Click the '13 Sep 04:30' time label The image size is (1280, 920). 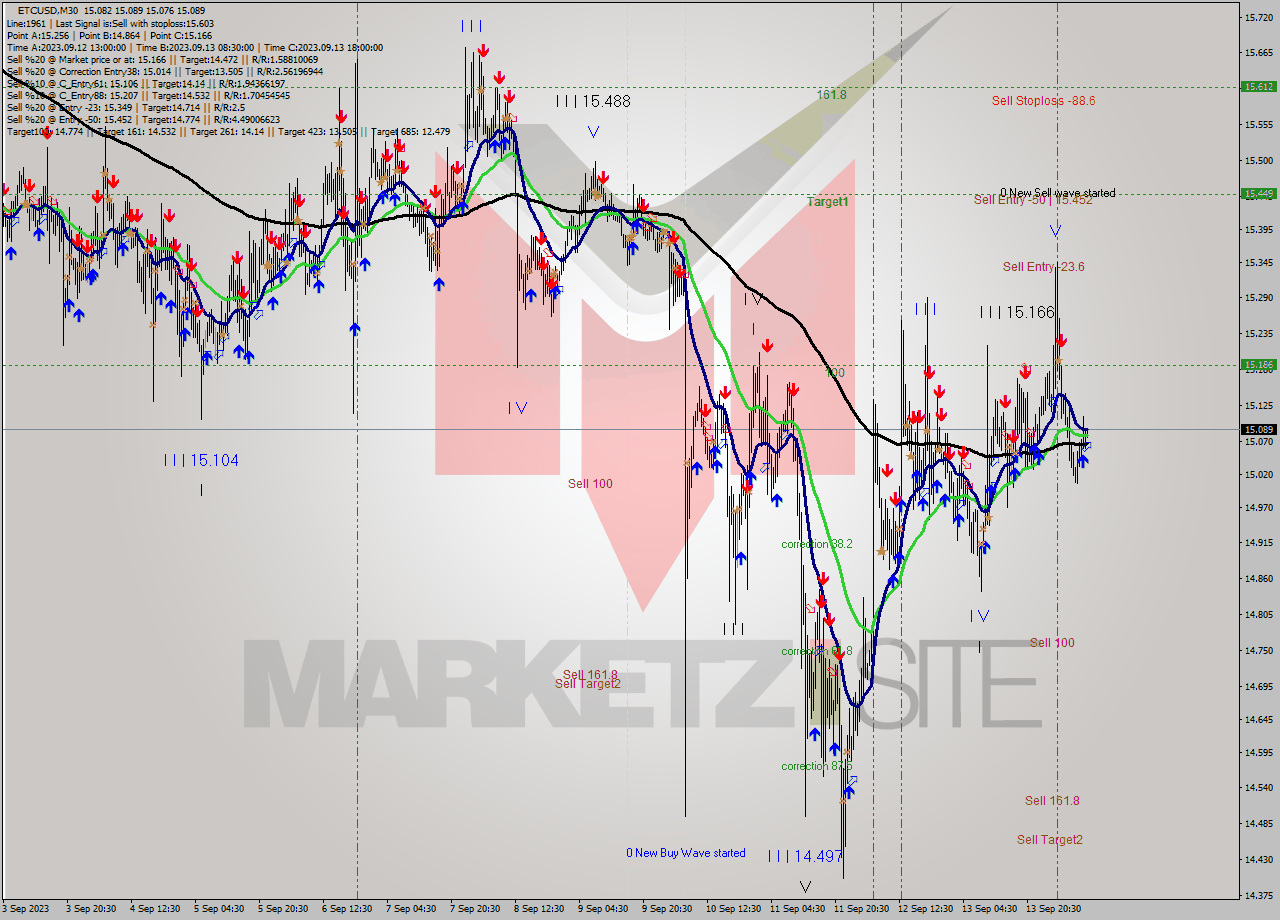tap(989, 909)
